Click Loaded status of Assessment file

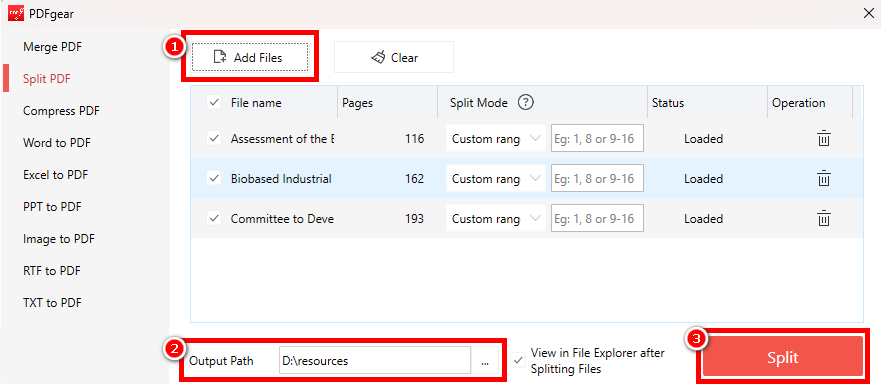click(703, 138)
